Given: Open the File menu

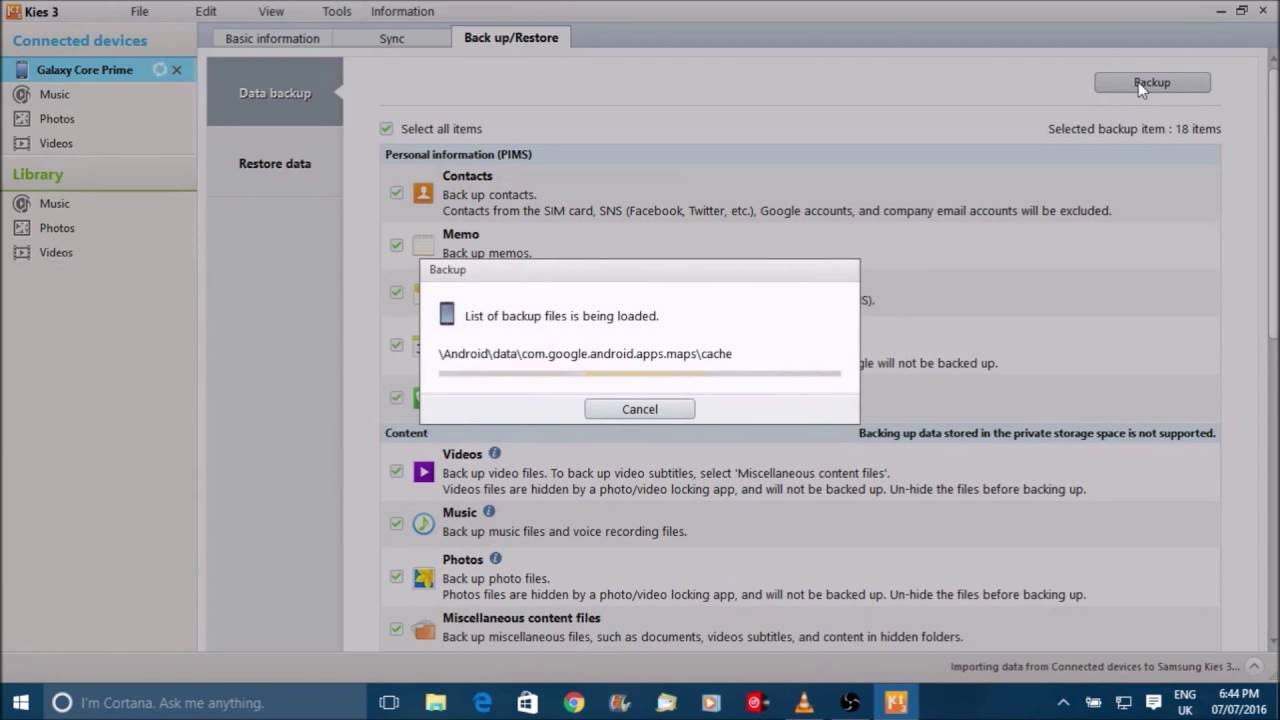Looking at the screenshot, I should [139, 11].
